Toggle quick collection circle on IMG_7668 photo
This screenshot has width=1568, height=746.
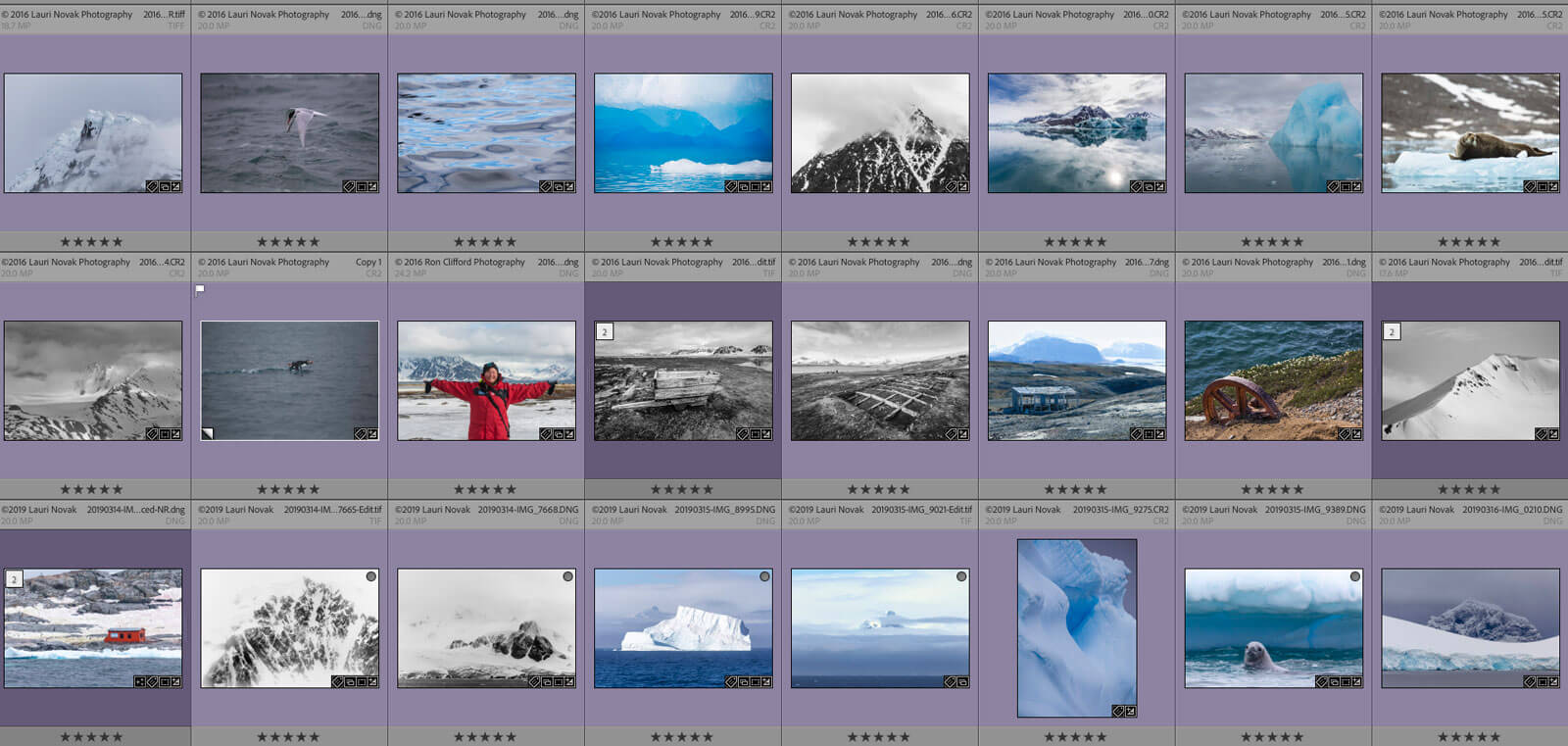pos(567,576)
